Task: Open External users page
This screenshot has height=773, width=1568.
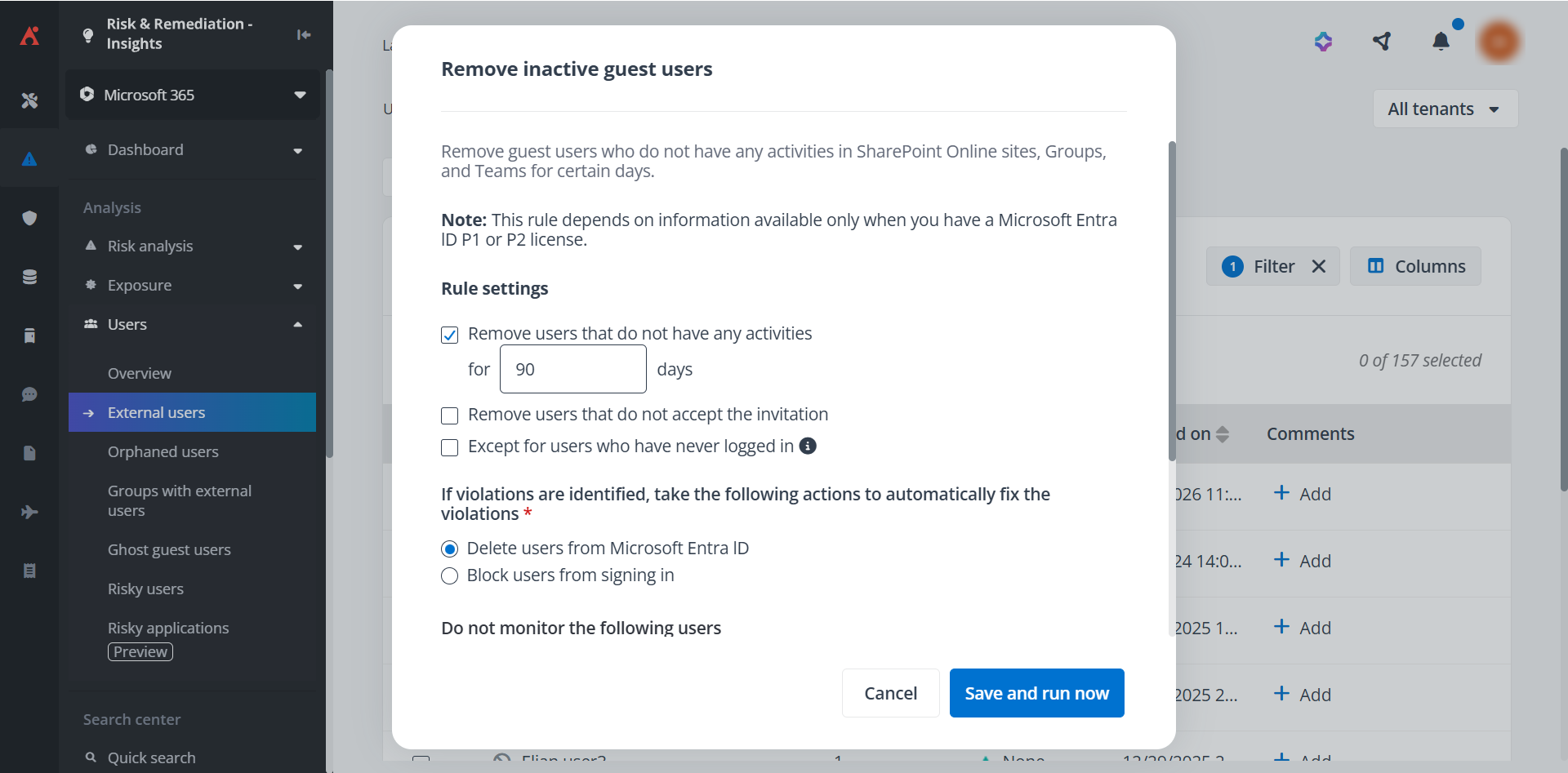Action: (193, 412)
